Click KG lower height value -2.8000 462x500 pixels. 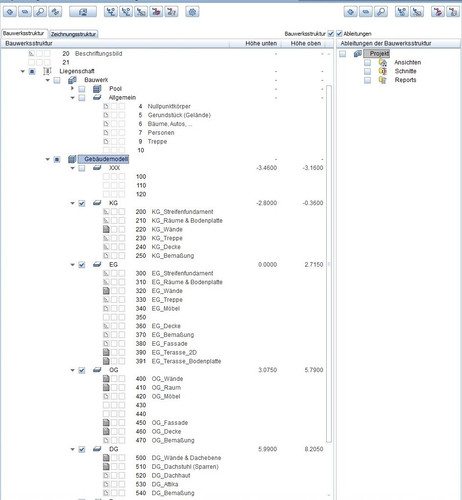[267, 203]
